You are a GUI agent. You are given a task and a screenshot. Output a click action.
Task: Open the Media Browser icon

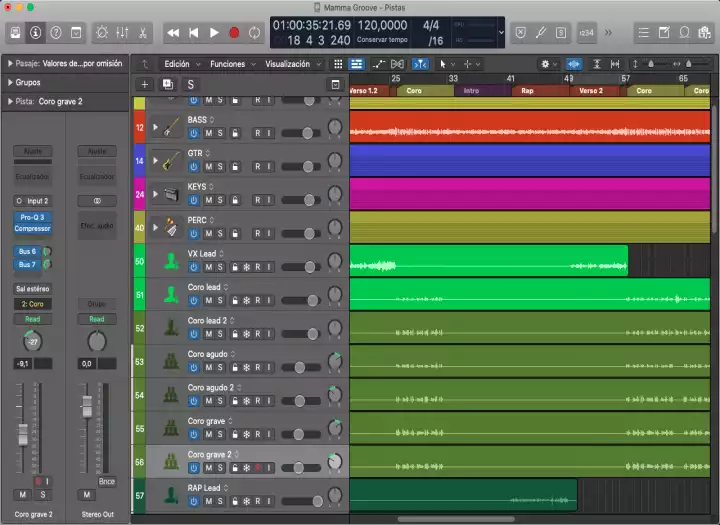point(704,33)
